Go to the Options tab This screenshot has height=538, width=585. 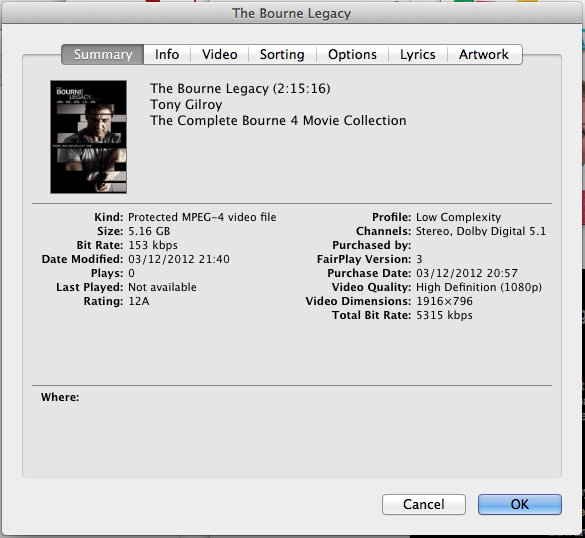point(353,54)
